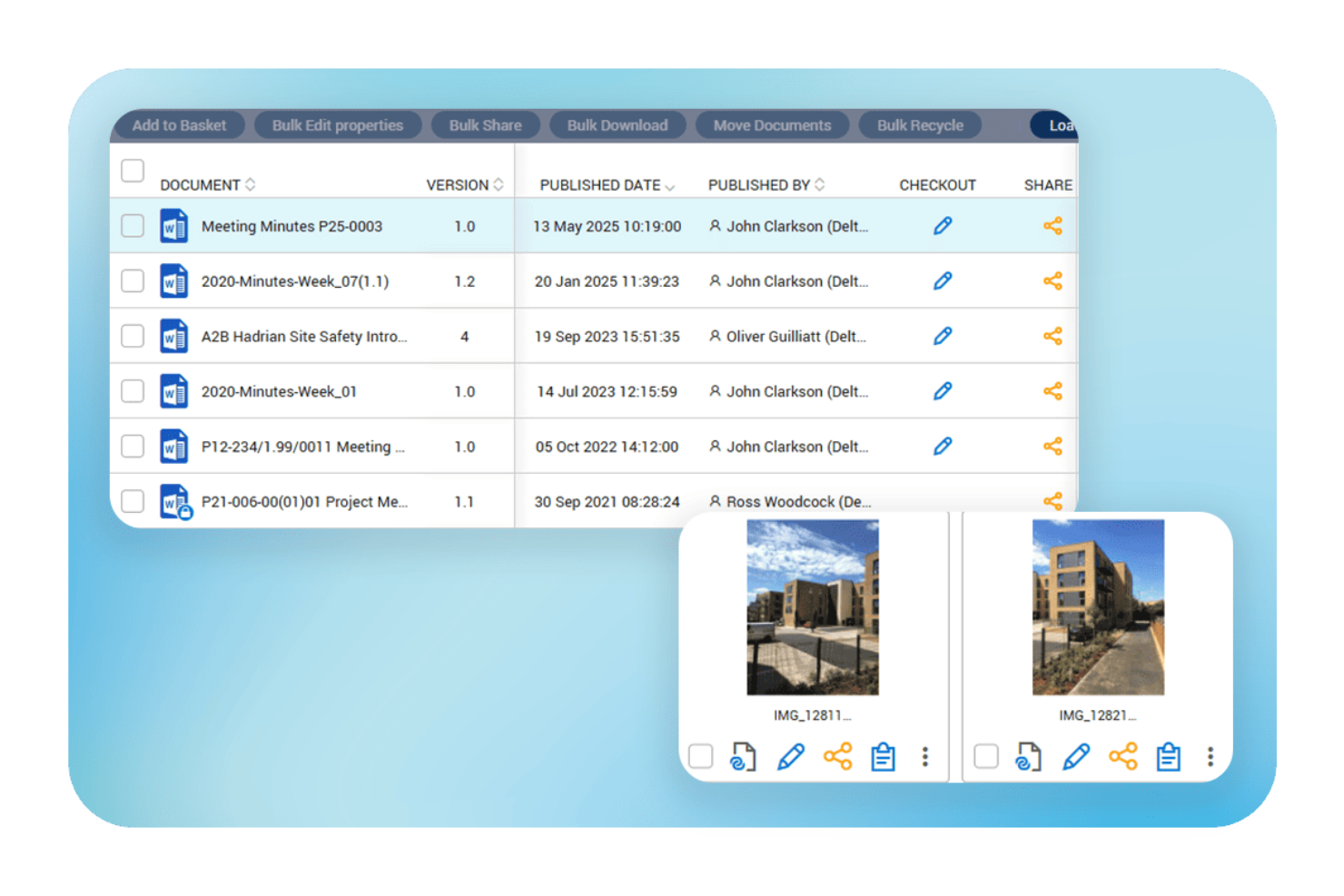Viewport: 1344px width, 896px height.
Task: Click the checkout pencil for Meeting Minutes P25-0003
Action: click(942, 225)
